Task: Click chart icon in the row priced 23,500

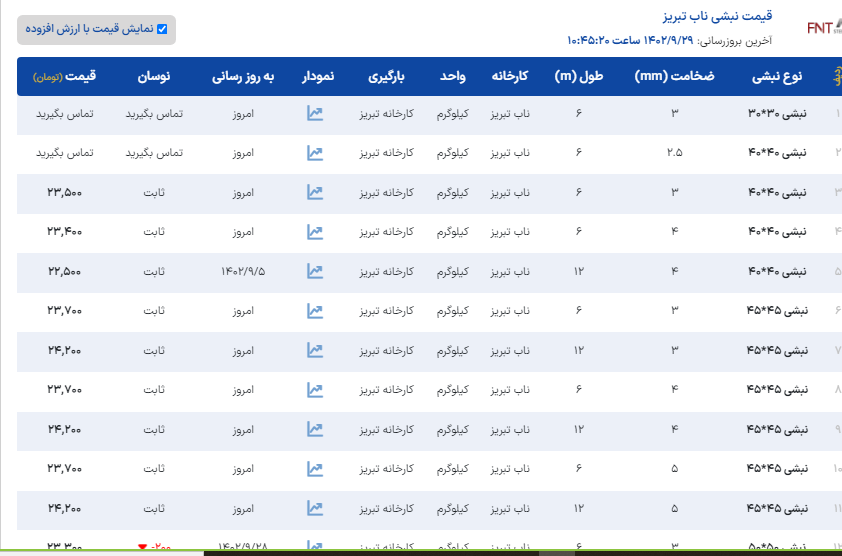Action: coord(315,193)
